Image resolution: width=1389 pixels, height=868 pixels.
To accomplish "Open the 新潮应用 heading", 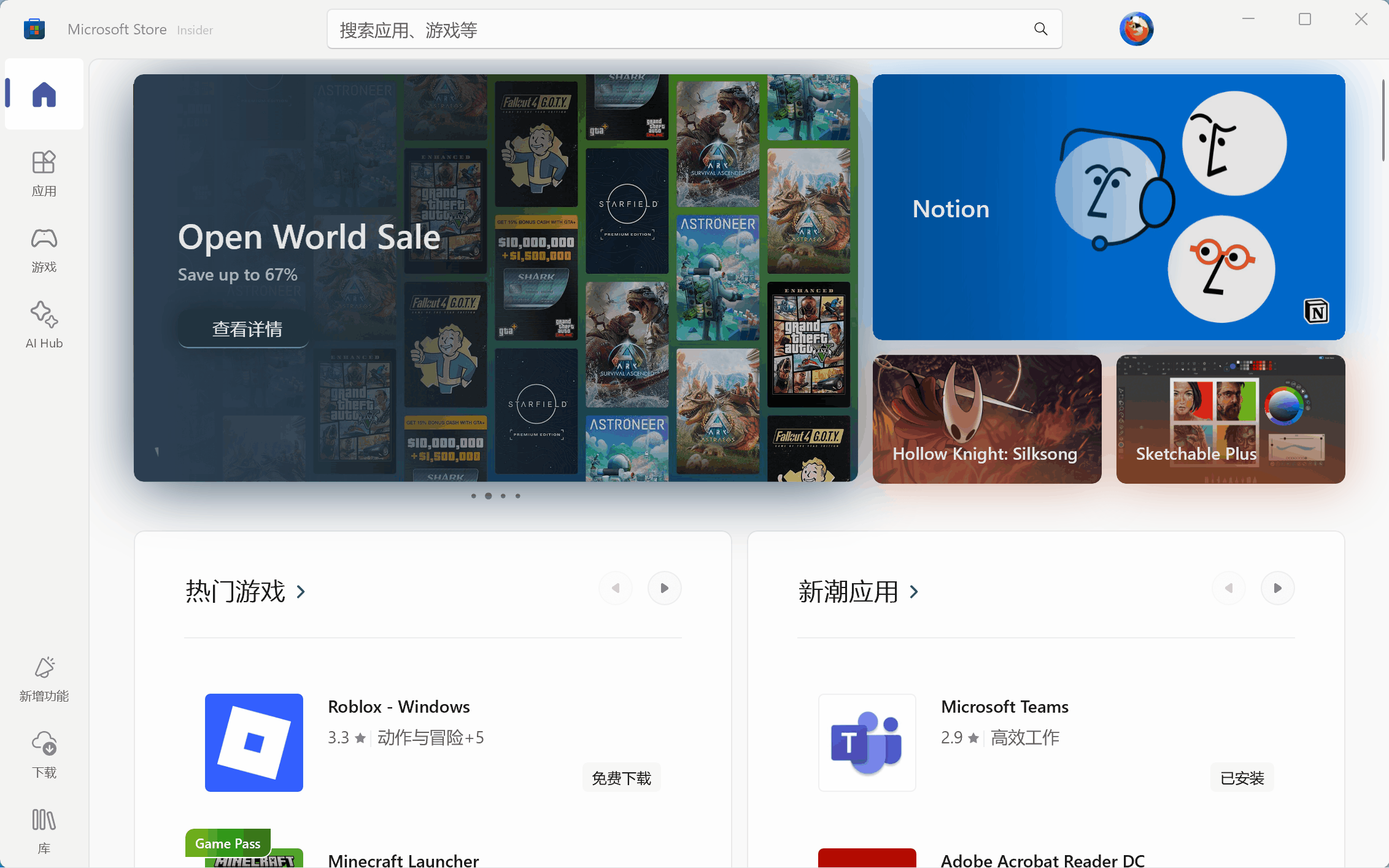I will pyautogui.click(x=848, y=592).
